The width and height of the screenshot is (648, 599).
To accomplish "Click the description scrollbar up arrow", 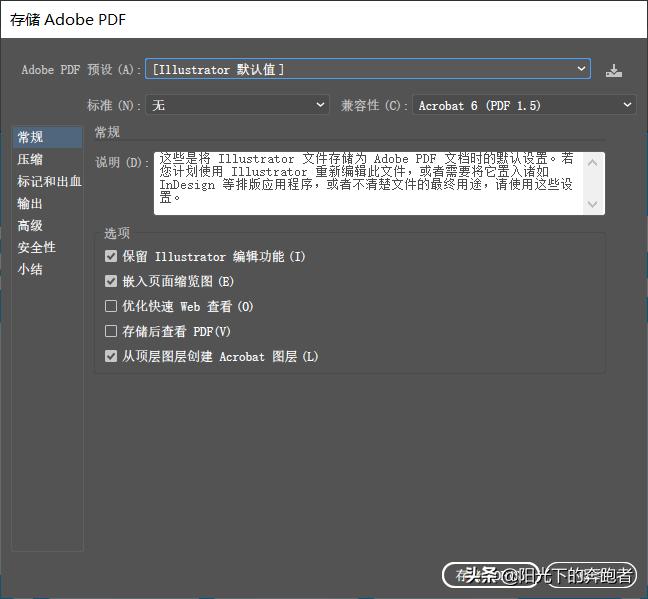I will point(593,162).
